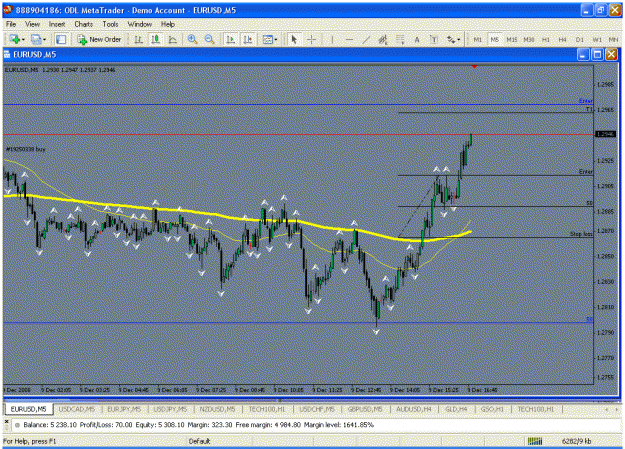Select the Vertical Line drawing tool

click(x=332, y=39)
